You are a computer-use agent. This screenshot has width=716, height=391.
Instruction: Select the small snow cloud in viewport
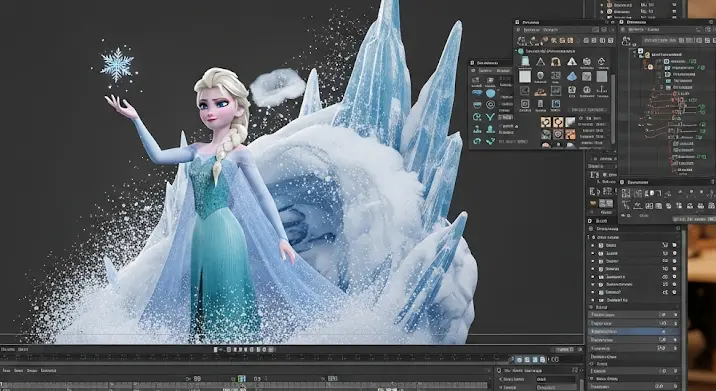pyautogui.click(x=277, y=87)
